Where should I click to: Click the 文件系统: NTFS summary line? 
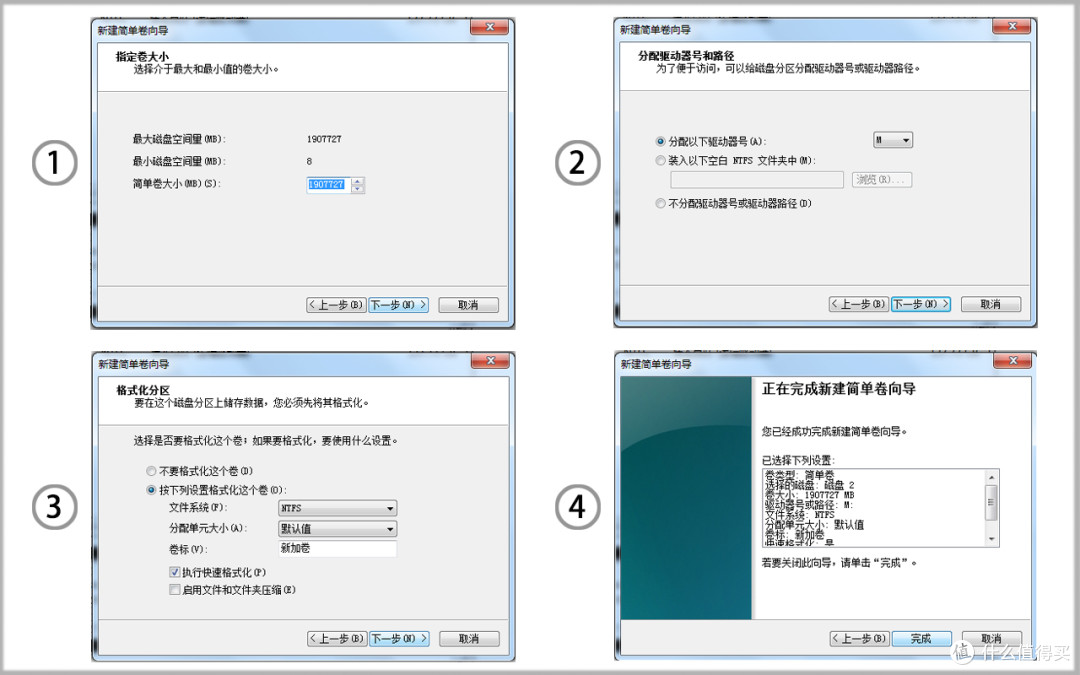[x=800, y=515]
